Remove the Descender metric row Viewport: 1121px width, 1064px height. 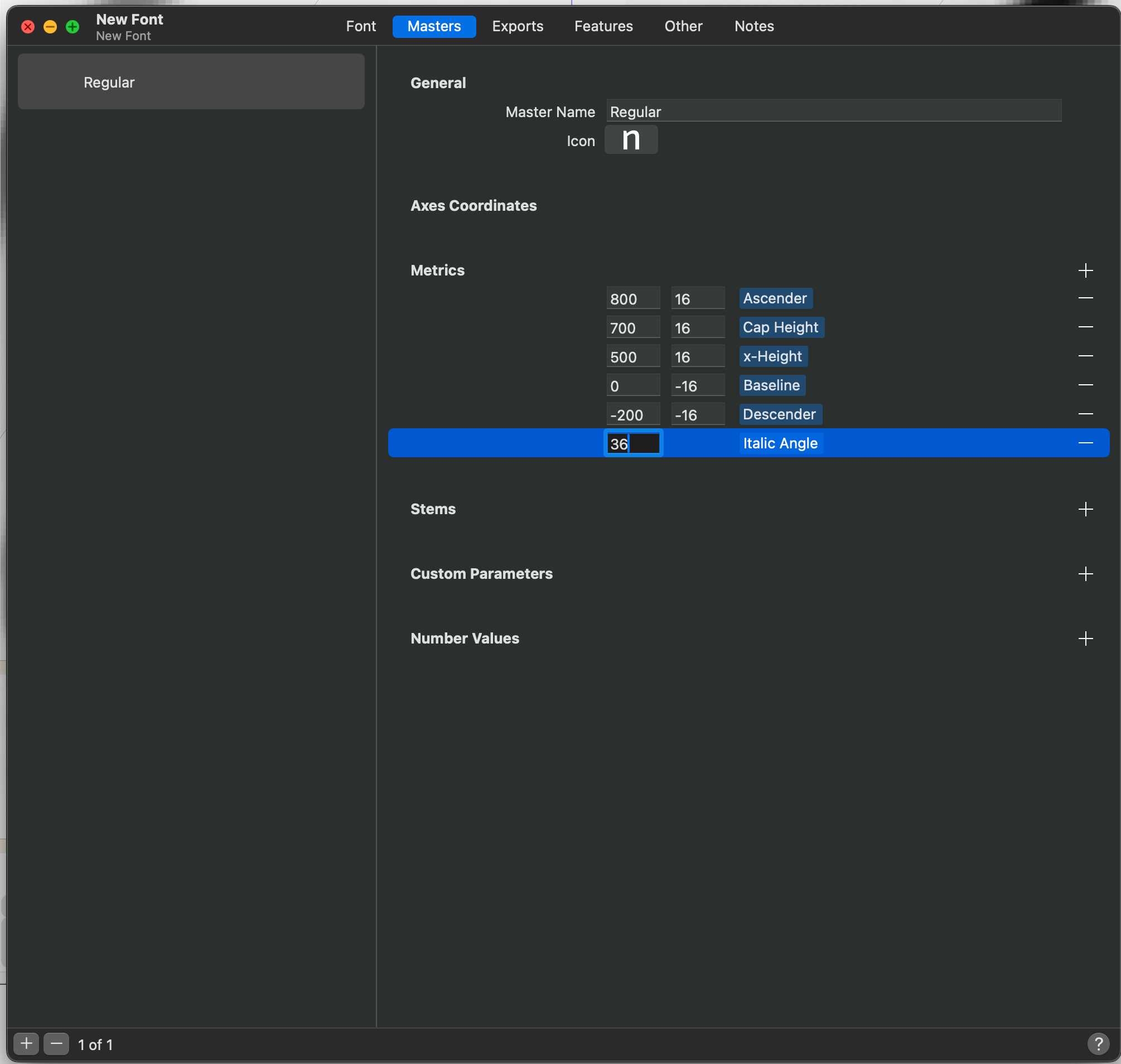1085,414
